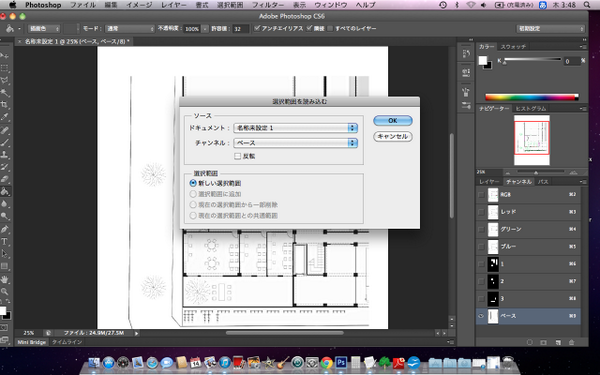Open the ファイル menu
Screen dimensions: 600x375
pos(83,5)
